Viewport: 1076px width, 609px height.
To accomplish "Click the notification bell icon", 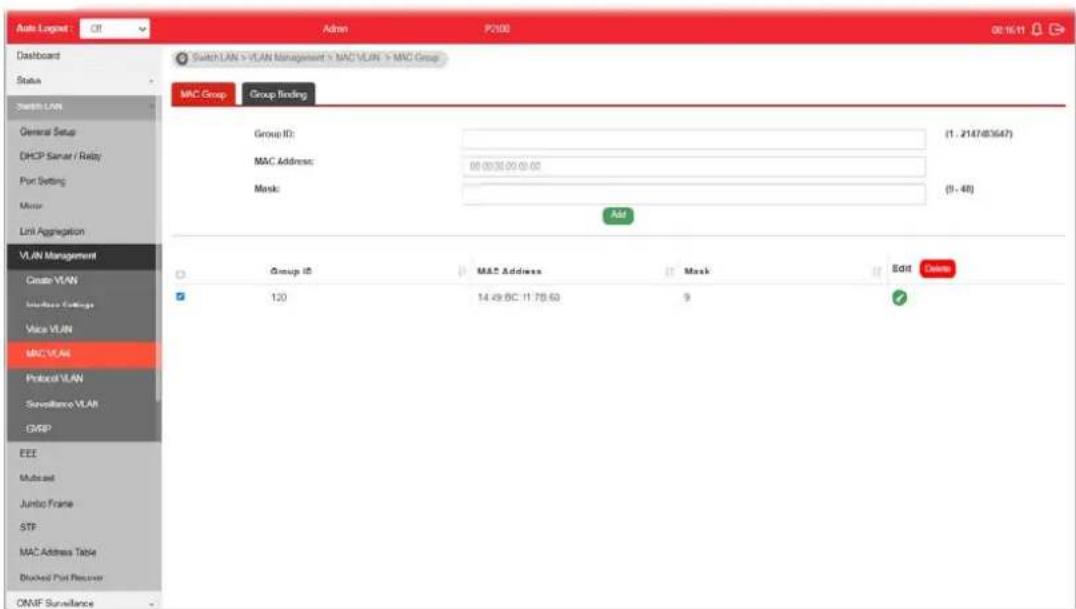I will 1037,29.
